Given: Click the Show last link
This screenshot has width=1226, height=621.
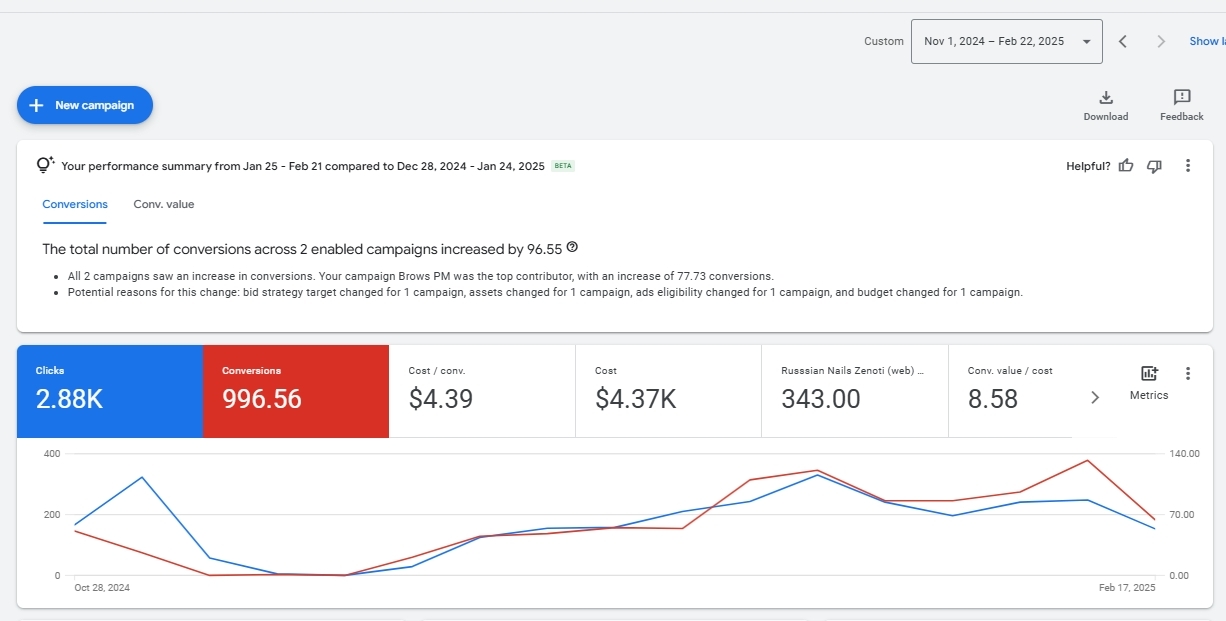Looking at the screenshot, I should pyautogui.click(x=1206, y=41).
